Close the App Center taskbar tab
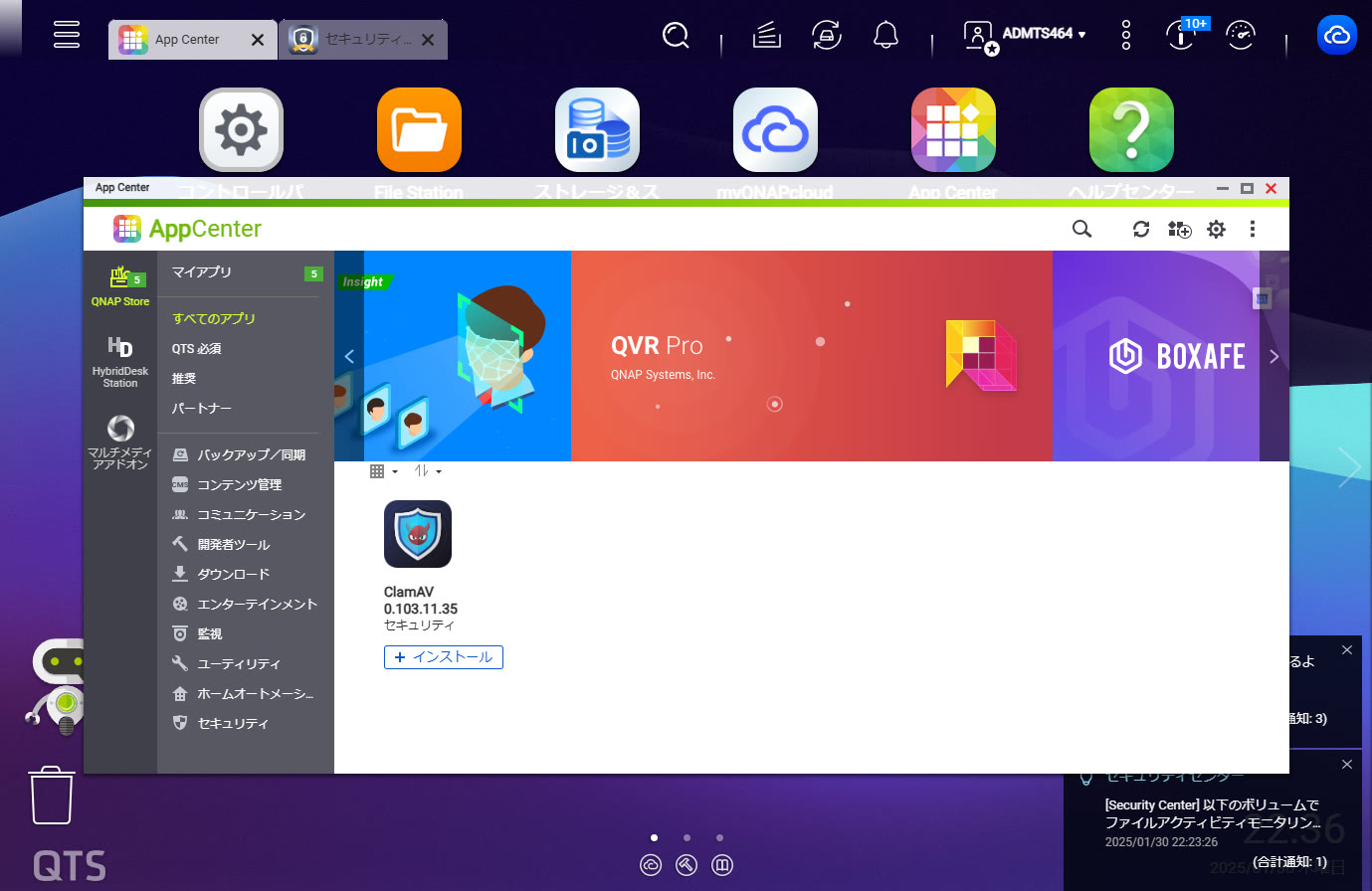The image size is (1372, 891). pyautogui.click(x=258, y=40)
